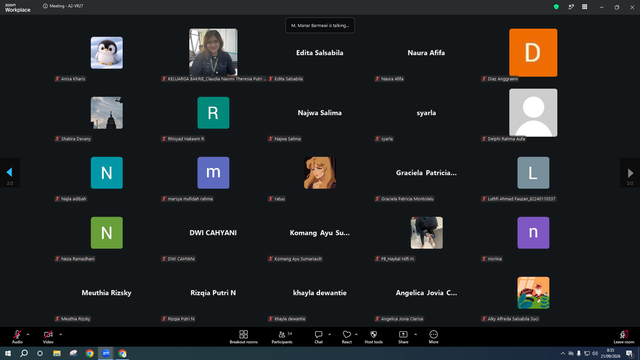Select Alky Alfreda Salsabila Suci's illustrated avatar
The image size is (640, 360).
tap(533, 293)
